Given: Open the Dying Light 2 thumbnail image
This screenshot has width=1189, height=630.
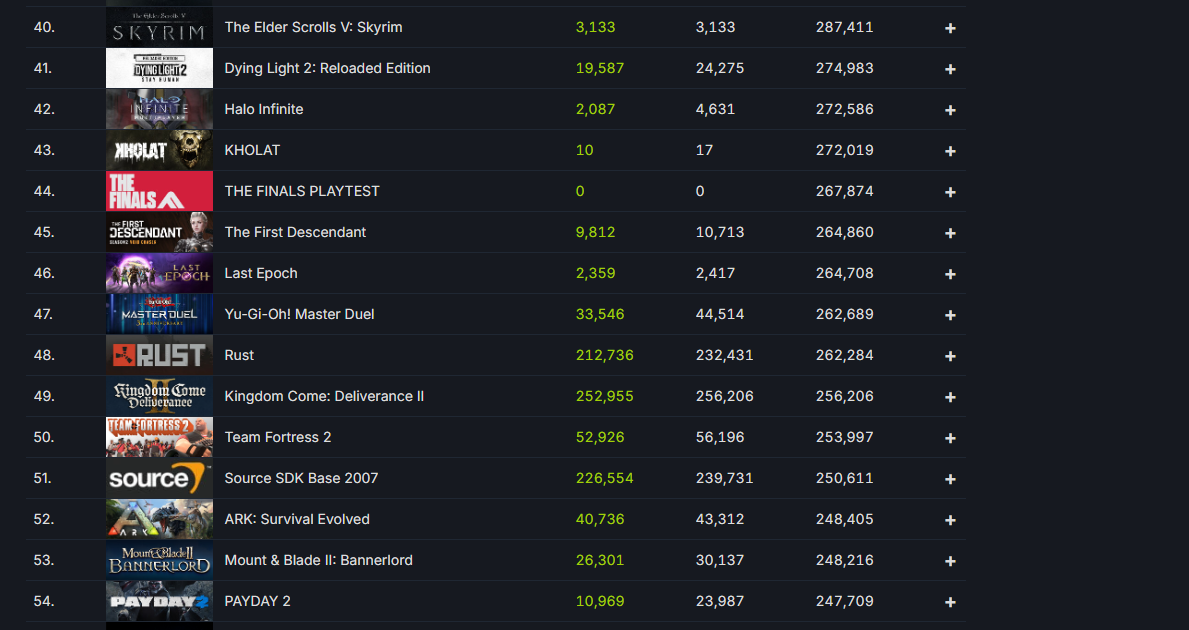Looking at the screenshot, I should (159, 68).
